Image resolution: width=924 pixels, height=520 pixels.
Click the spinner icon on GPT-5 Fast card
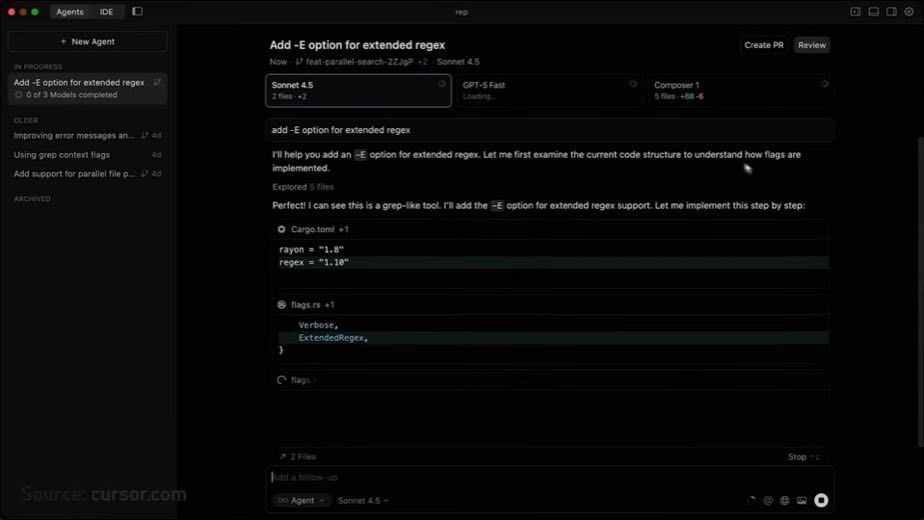click(x=633, y=84)
